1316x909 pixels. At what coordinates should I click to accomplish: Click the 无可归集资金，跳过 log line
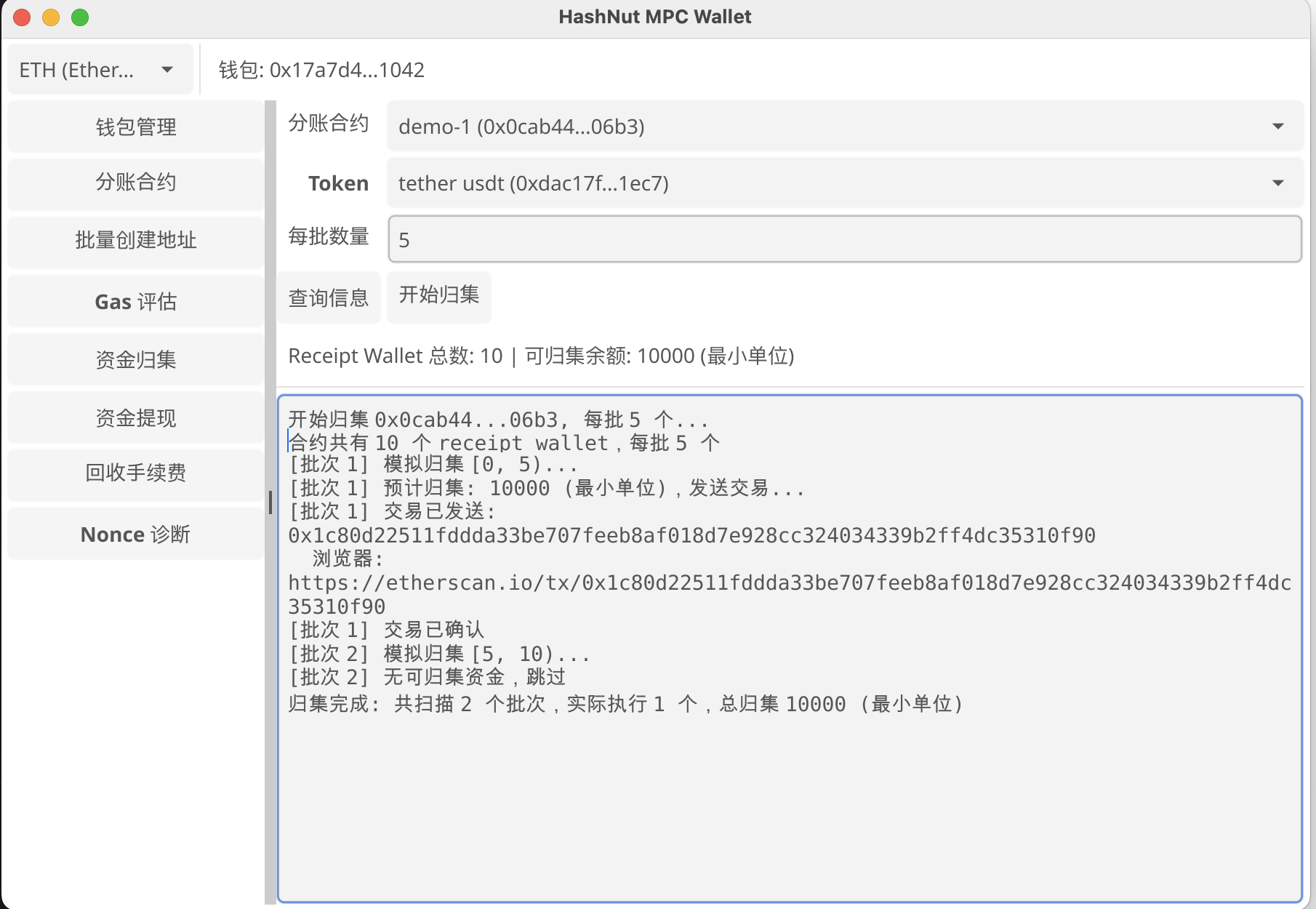[427, 677]
